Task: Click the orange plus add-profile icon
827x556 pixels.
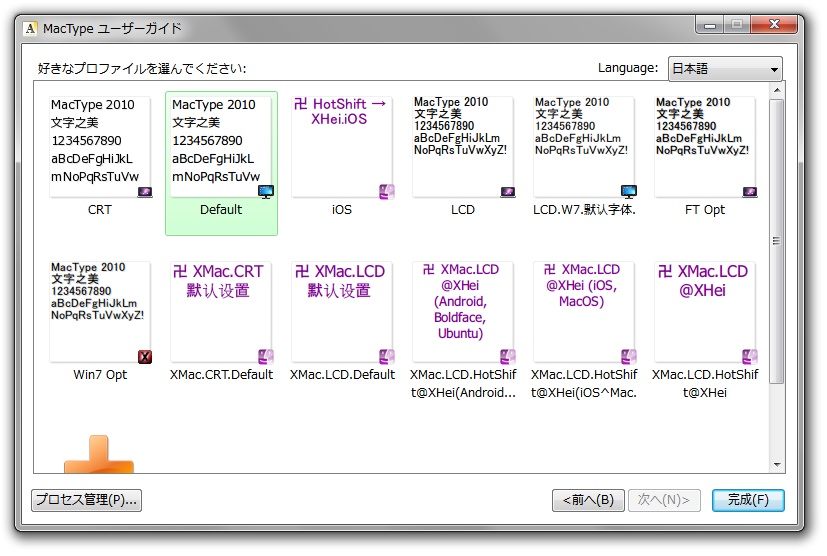Action: (x=99, y=454)
